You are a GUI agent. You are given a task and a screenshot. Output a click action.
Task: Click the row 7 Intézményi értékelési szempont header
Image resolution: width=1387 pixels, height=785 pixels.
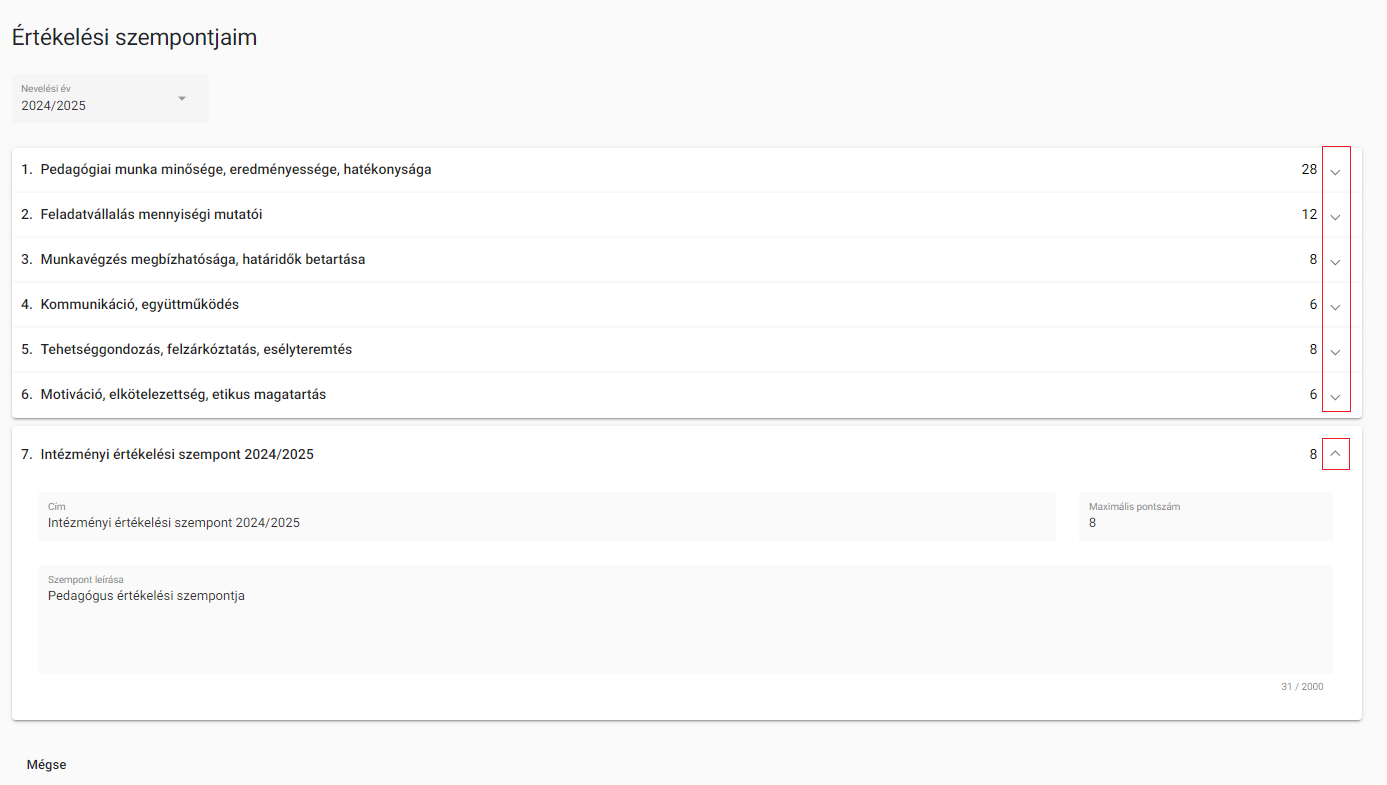686,454
